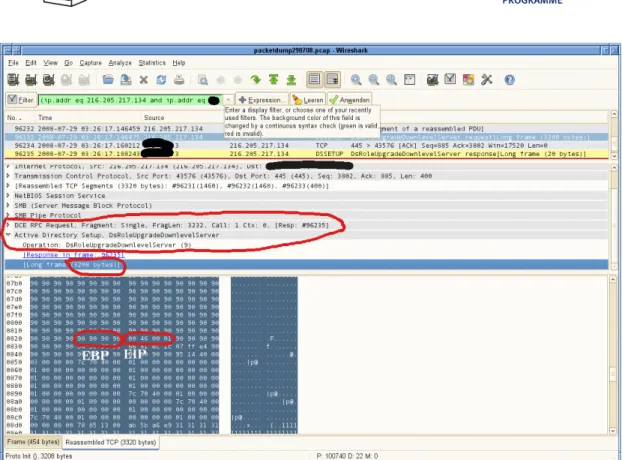Click into the display filter field
Image resolution: width=622 pixels, height=460 pixels.
point(129,100)
